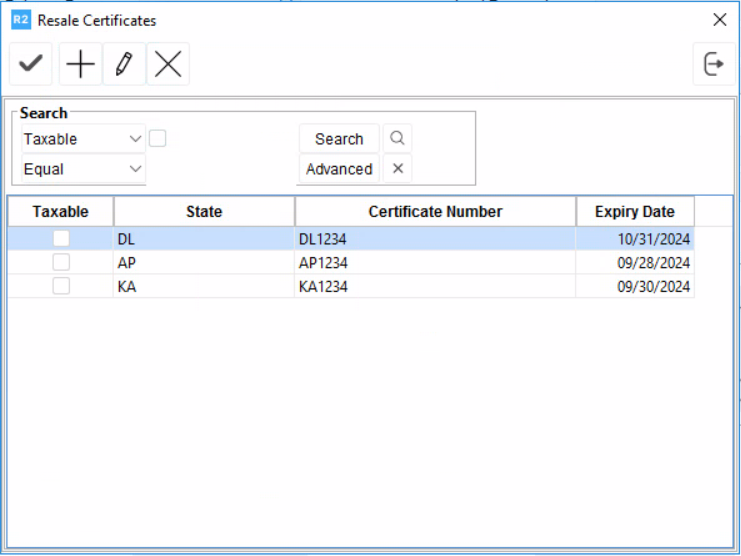Click the R2 application icon in title bar

click(x=20, y=20)
